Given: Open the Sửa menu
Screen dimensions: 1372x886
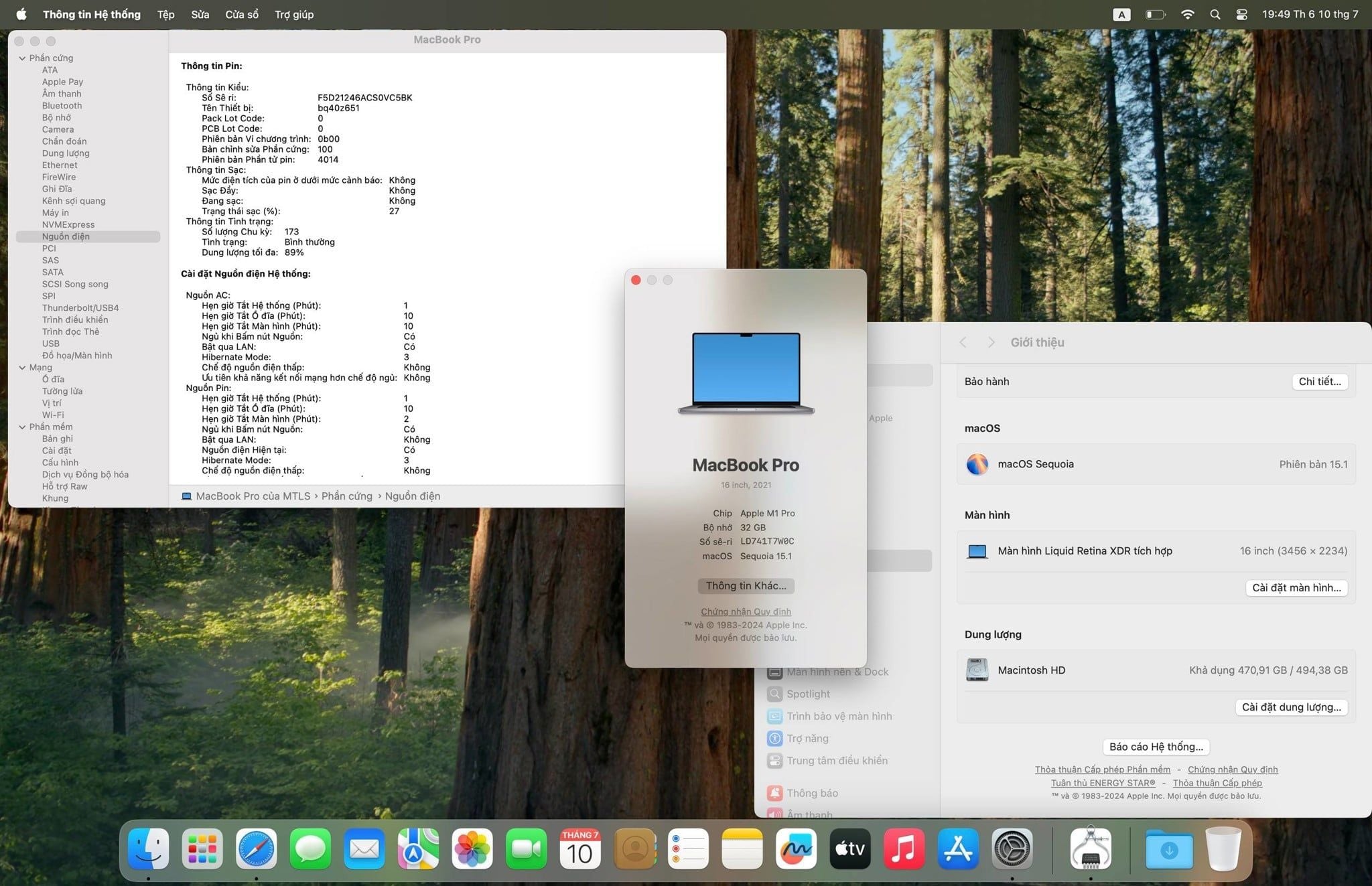Looking at the screenshot, I should (x=200, y=14).
